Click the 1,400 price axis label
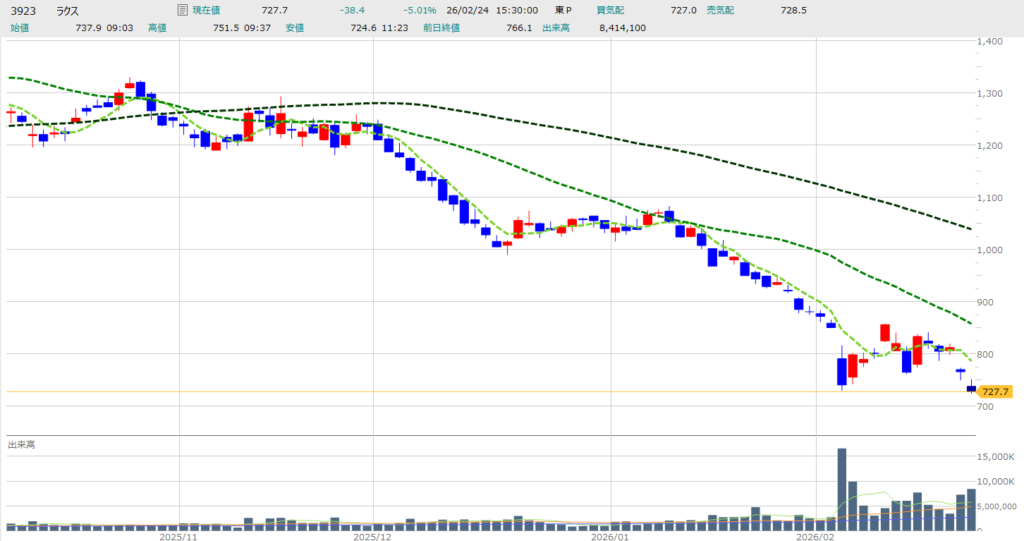Screen dimensions: 1024x541 (994, 41)
